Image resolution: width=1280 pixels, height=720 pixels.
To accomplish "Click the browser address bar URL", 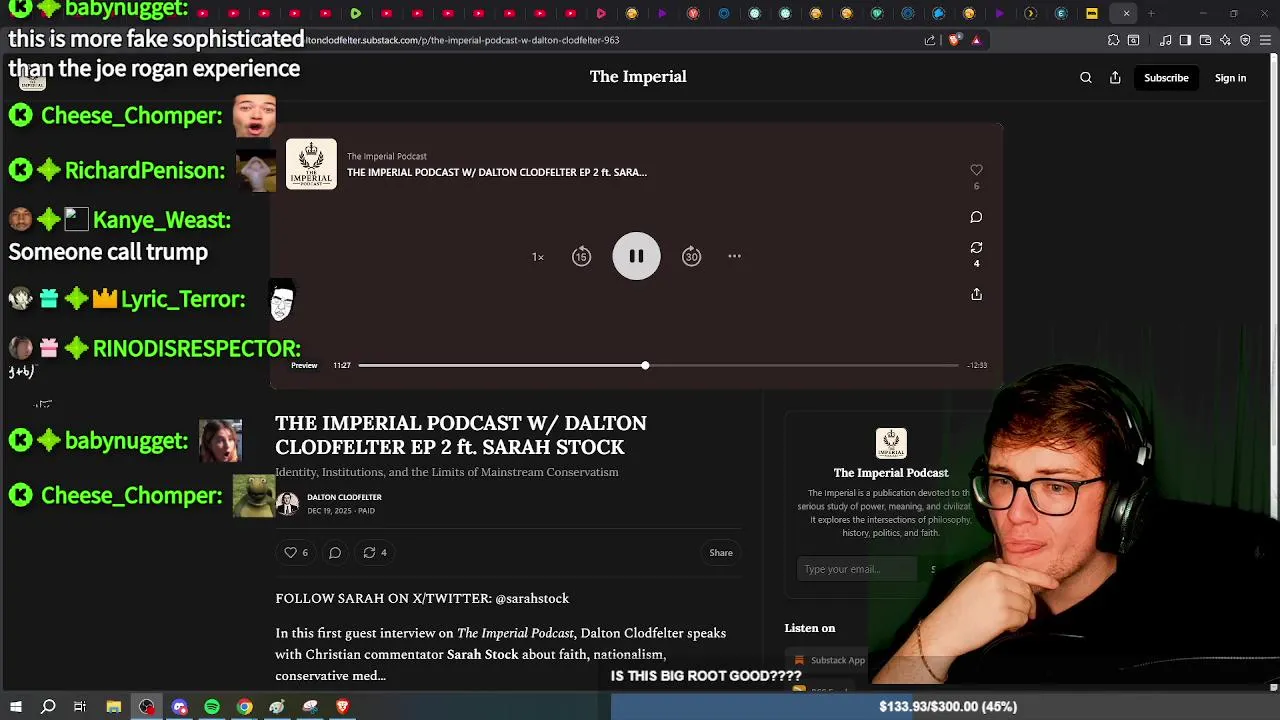I will [x=462, y=40].
